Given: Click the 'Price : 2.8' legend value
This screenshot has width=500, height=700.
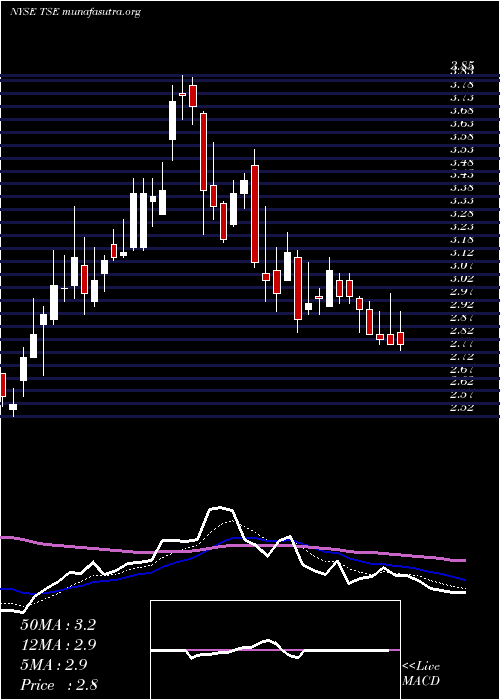Looking at the screenshot, I should click(x=59, y=685).
